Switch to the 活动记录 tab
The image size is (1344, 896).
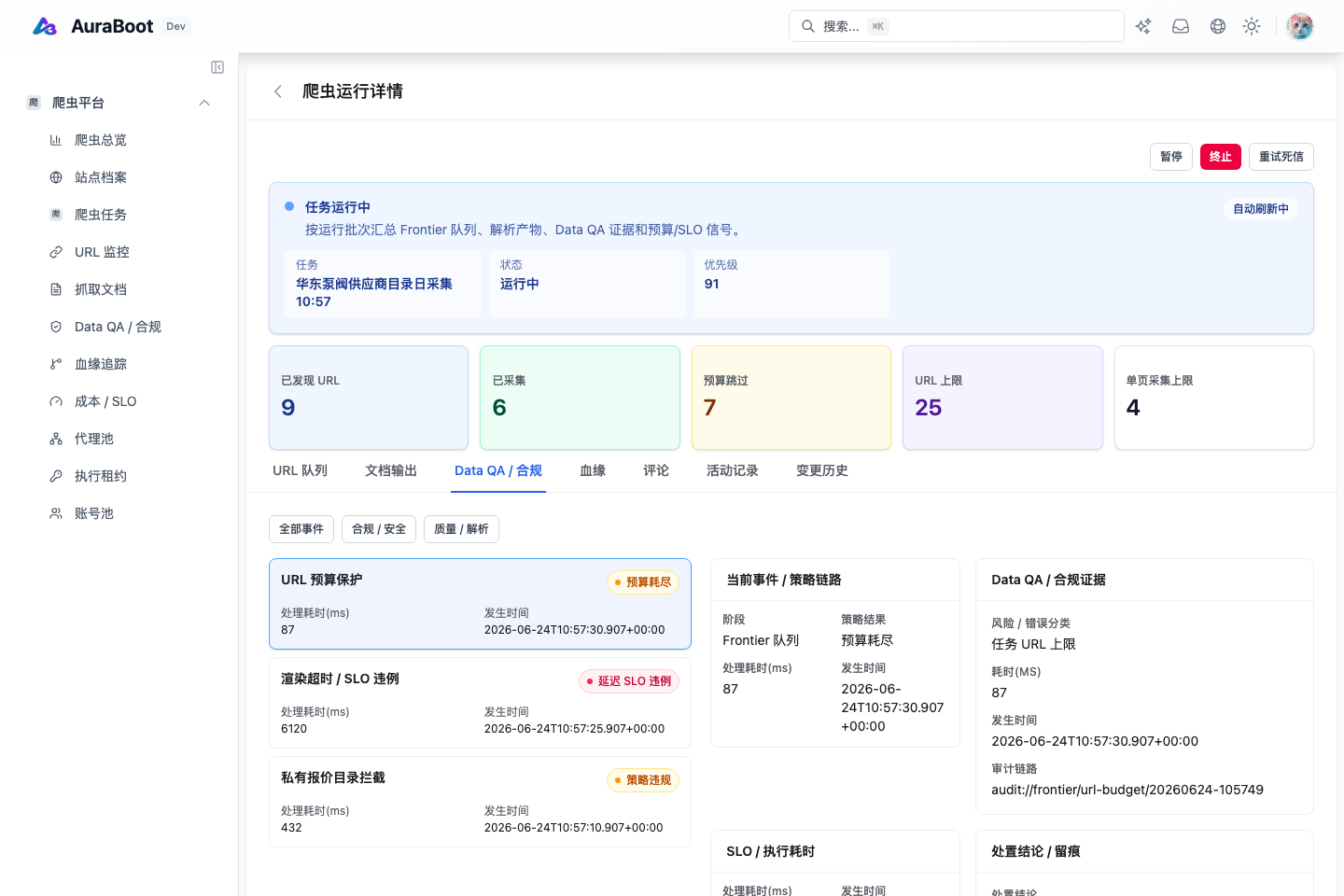coord(733,470)
